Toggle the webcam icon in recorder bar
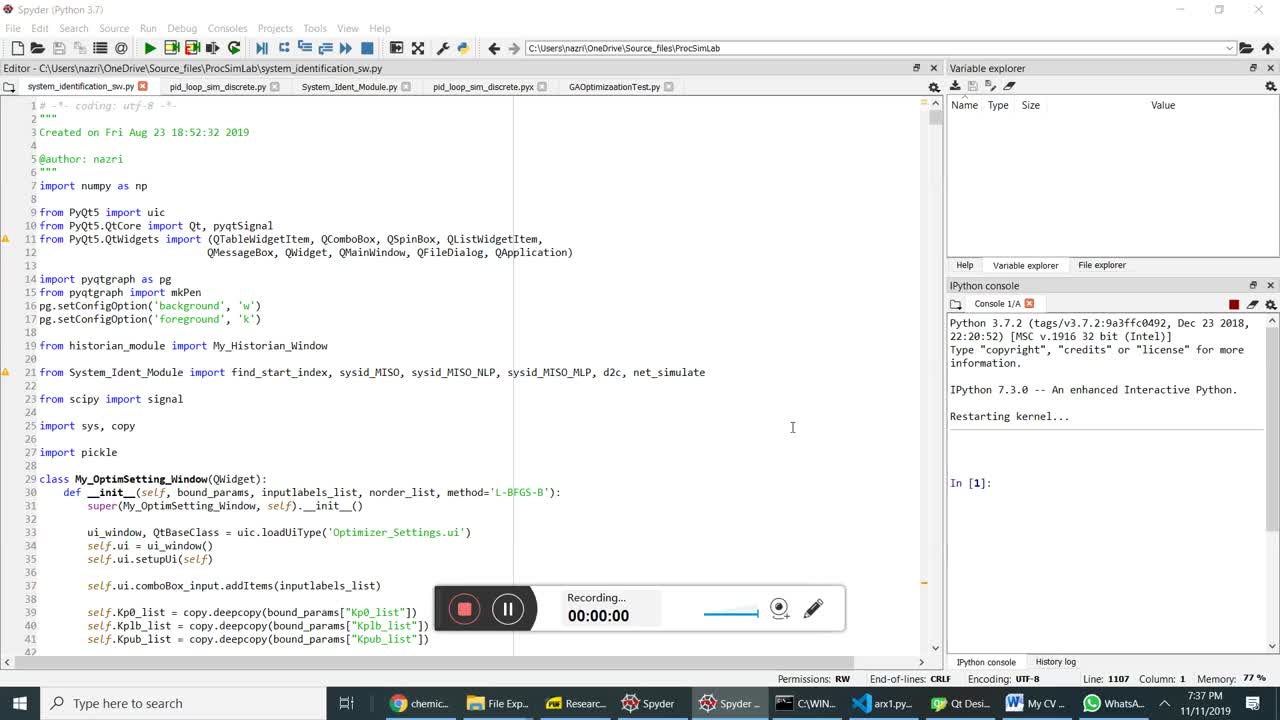This screenshot has width=1280, height=720. pyautogui.click(x=780, y=609)
